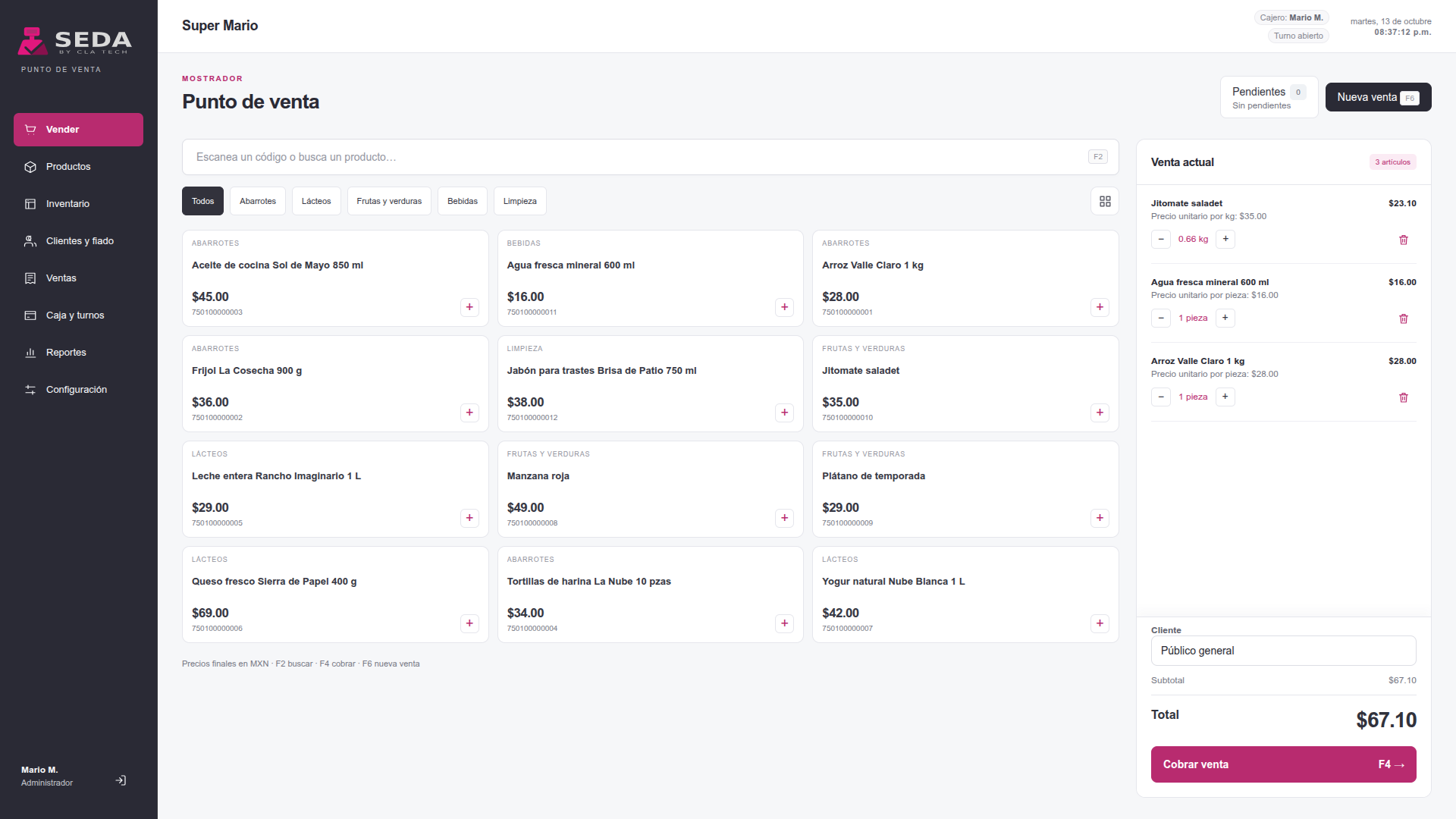Remove Agua fresca mineral with trash icon
Image resolution: width=1456 pixels, height=819 pixels.
coord(1404,318)
